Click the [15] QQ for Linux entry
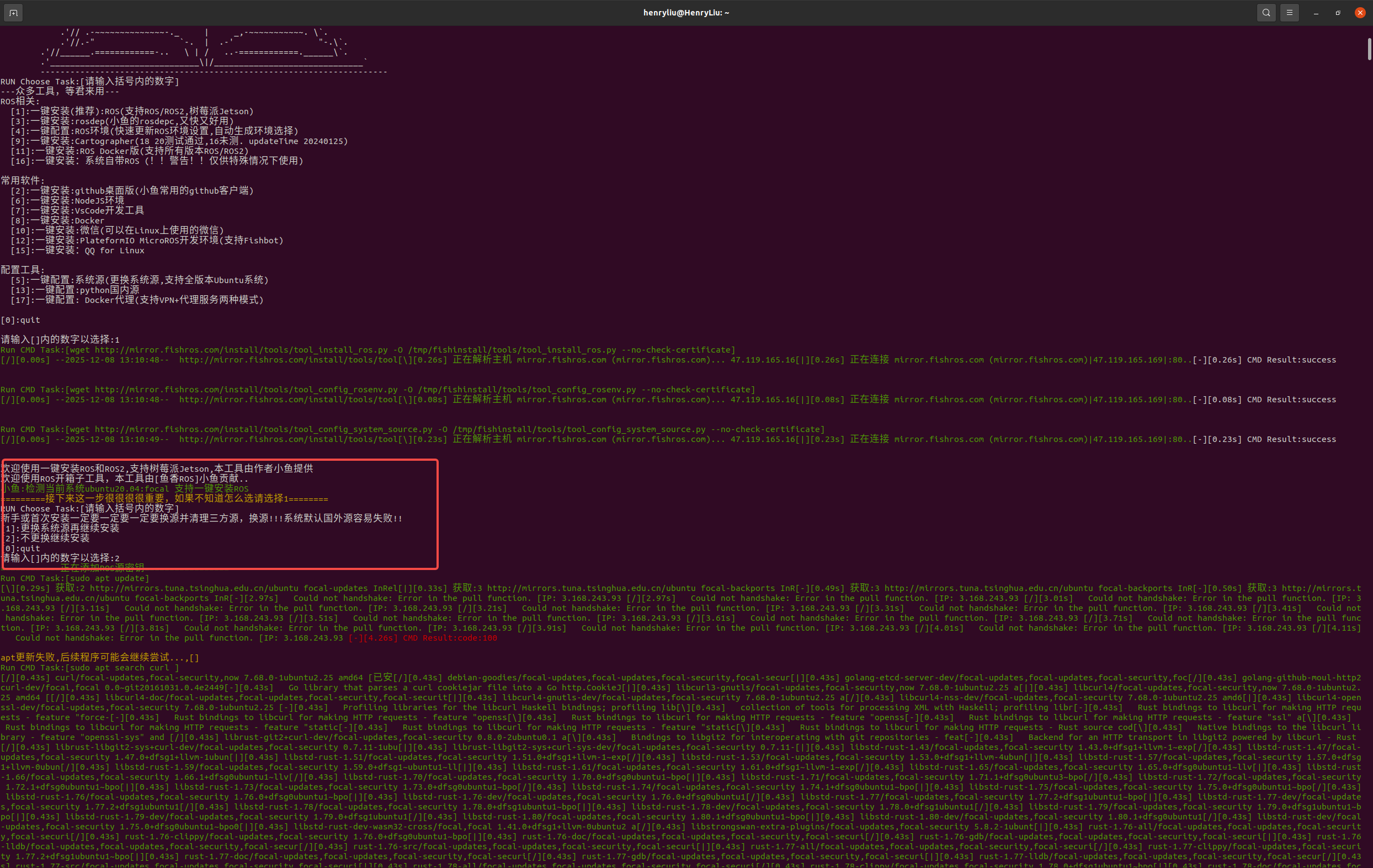 click(77, 251)
